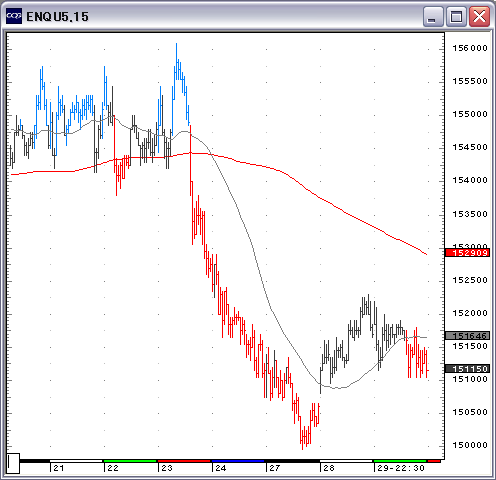Click the 151000 price scale label

click(470, 379)
